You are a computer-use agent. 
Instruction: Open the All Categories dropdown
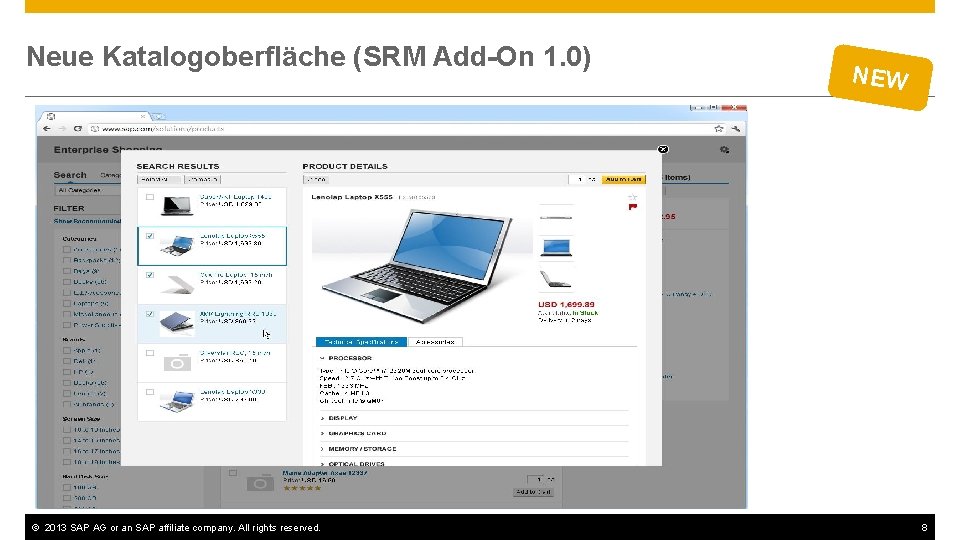[86, 190]
